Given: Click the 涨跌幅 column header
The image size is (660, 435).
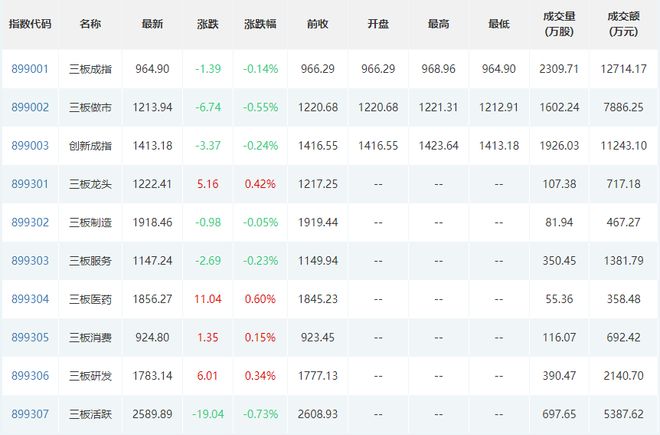Looking at the screenshot, I should click(x=260, y=24).
